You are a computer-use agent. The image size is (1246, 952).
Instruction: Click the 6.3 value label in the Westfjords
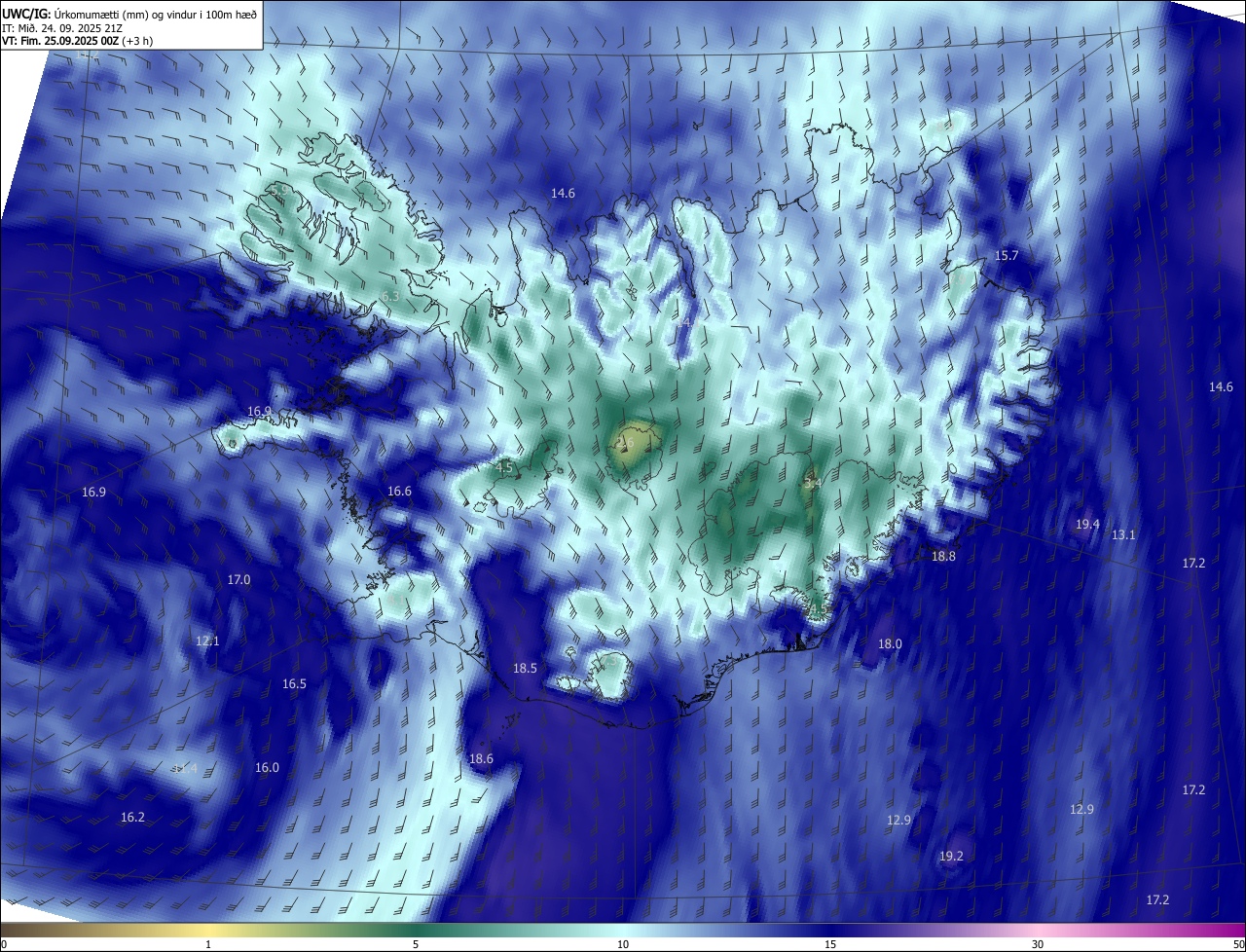point(390,296)
